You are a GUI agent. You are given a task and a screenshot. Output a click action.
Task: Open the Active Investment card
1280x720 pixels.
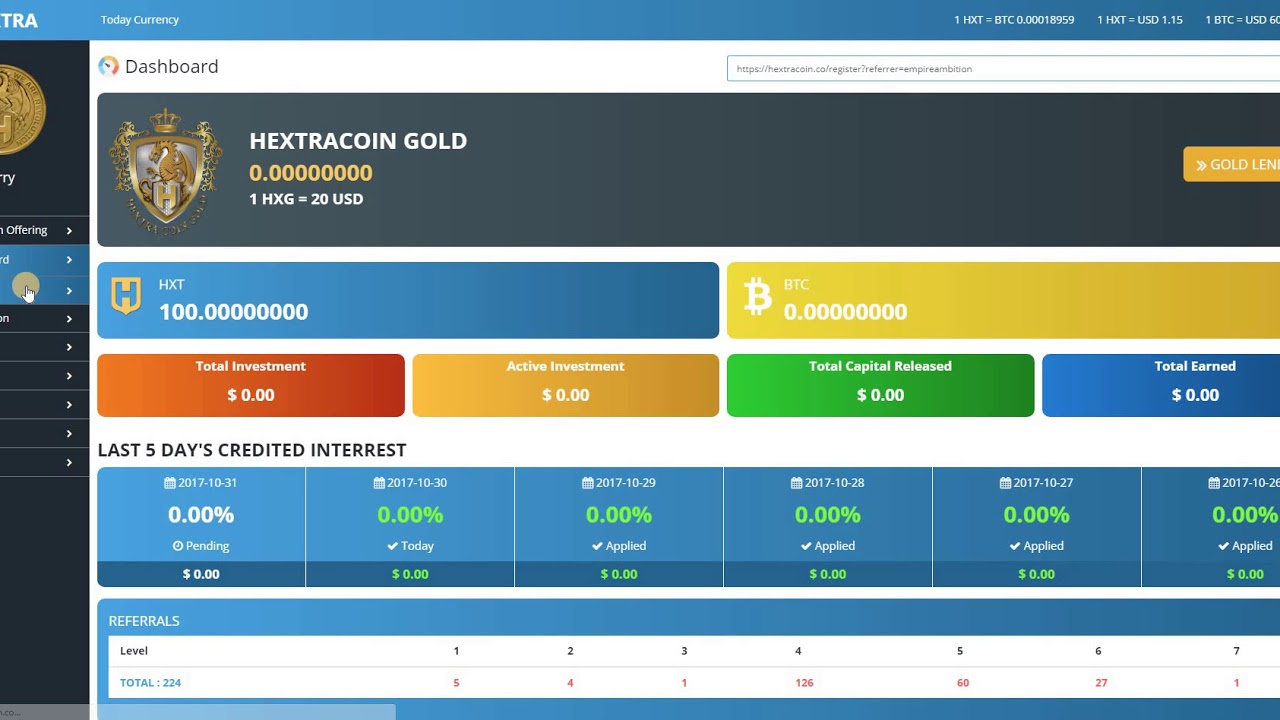(566, 385)
